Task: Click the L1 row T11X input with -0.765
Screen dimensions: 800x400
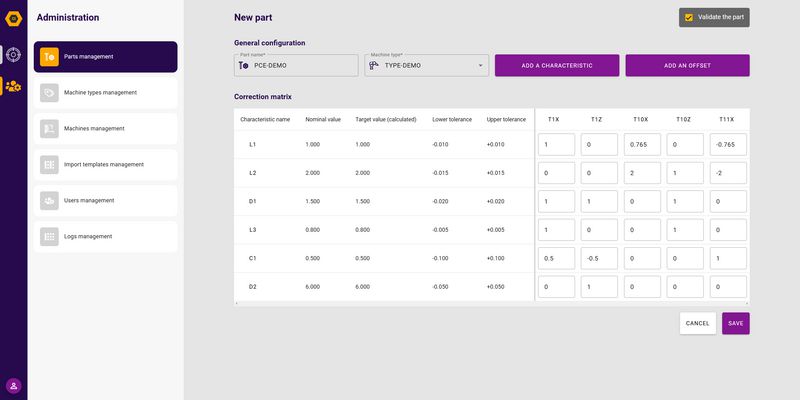Action: coord(728,144)
